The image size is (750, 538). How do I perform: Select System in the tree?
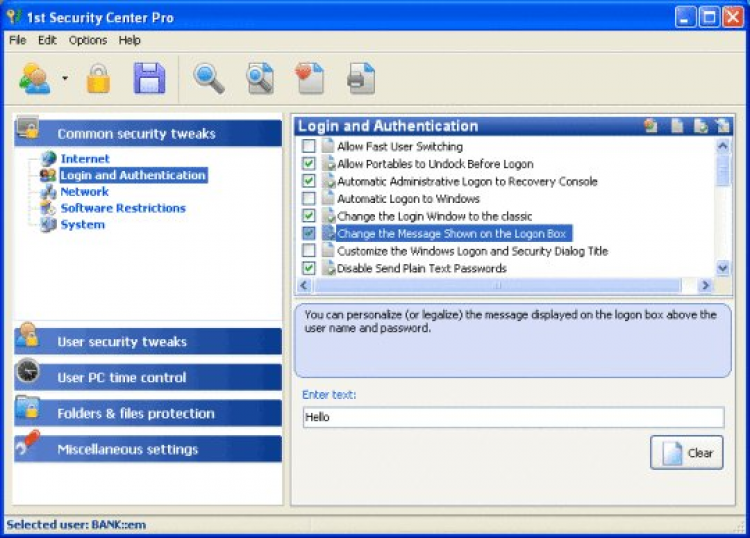[x=82, y=224]
